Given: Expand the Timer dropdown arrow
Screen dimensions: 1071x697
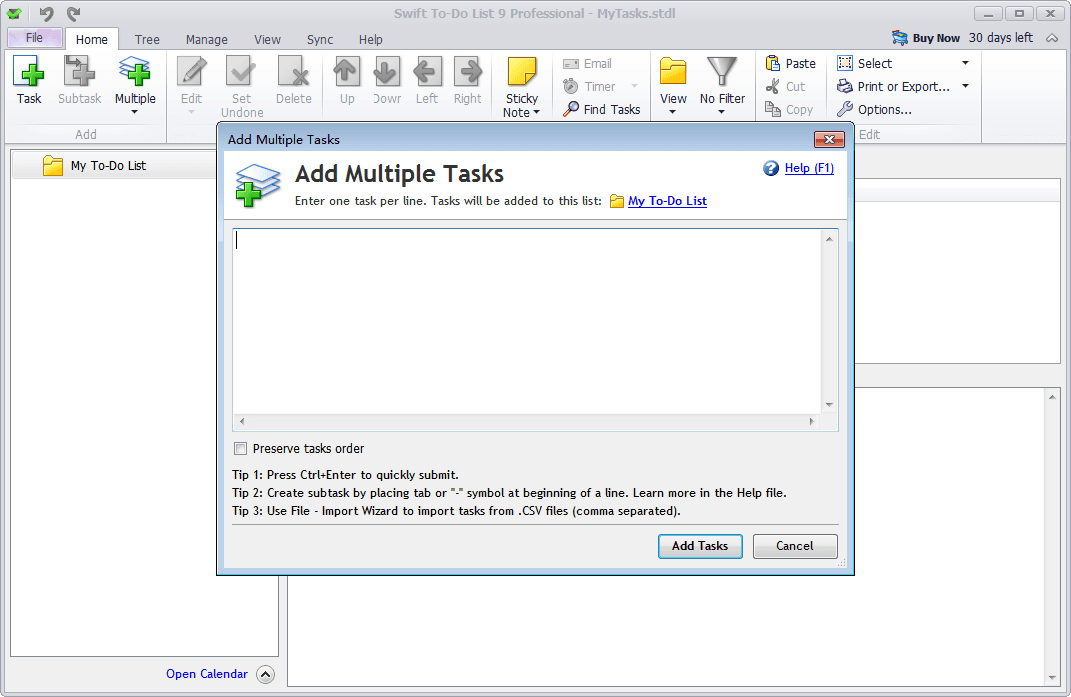Looking at the screenshot, I should click(634, 86).
